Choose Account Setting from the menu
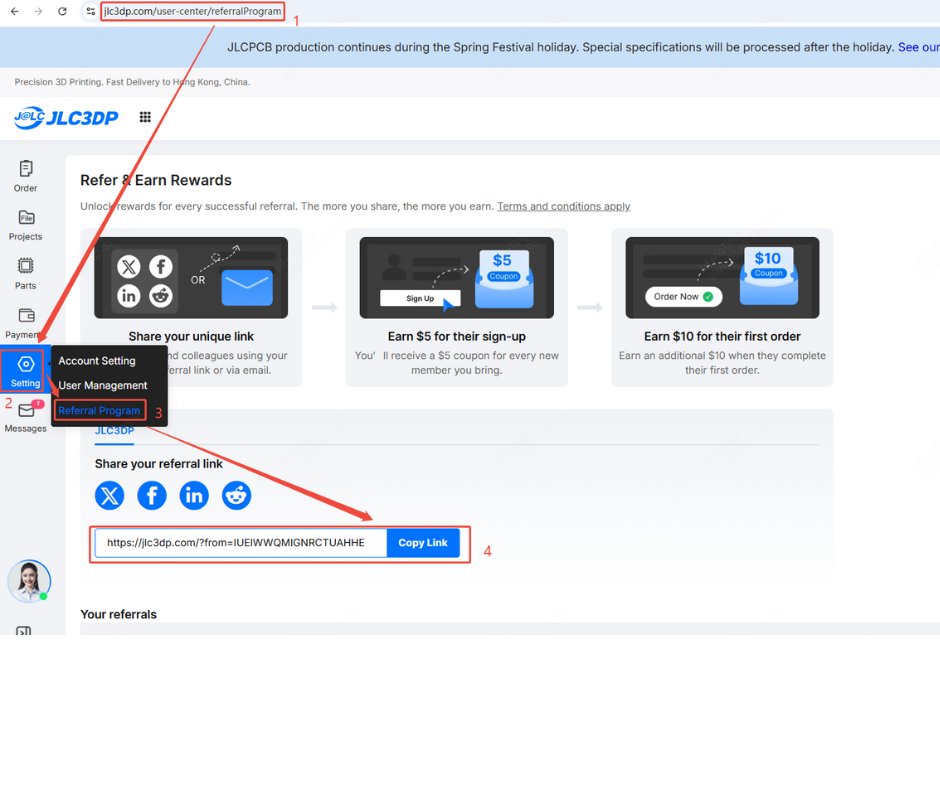This screenshot has width=940, height=788. point(97,361)
